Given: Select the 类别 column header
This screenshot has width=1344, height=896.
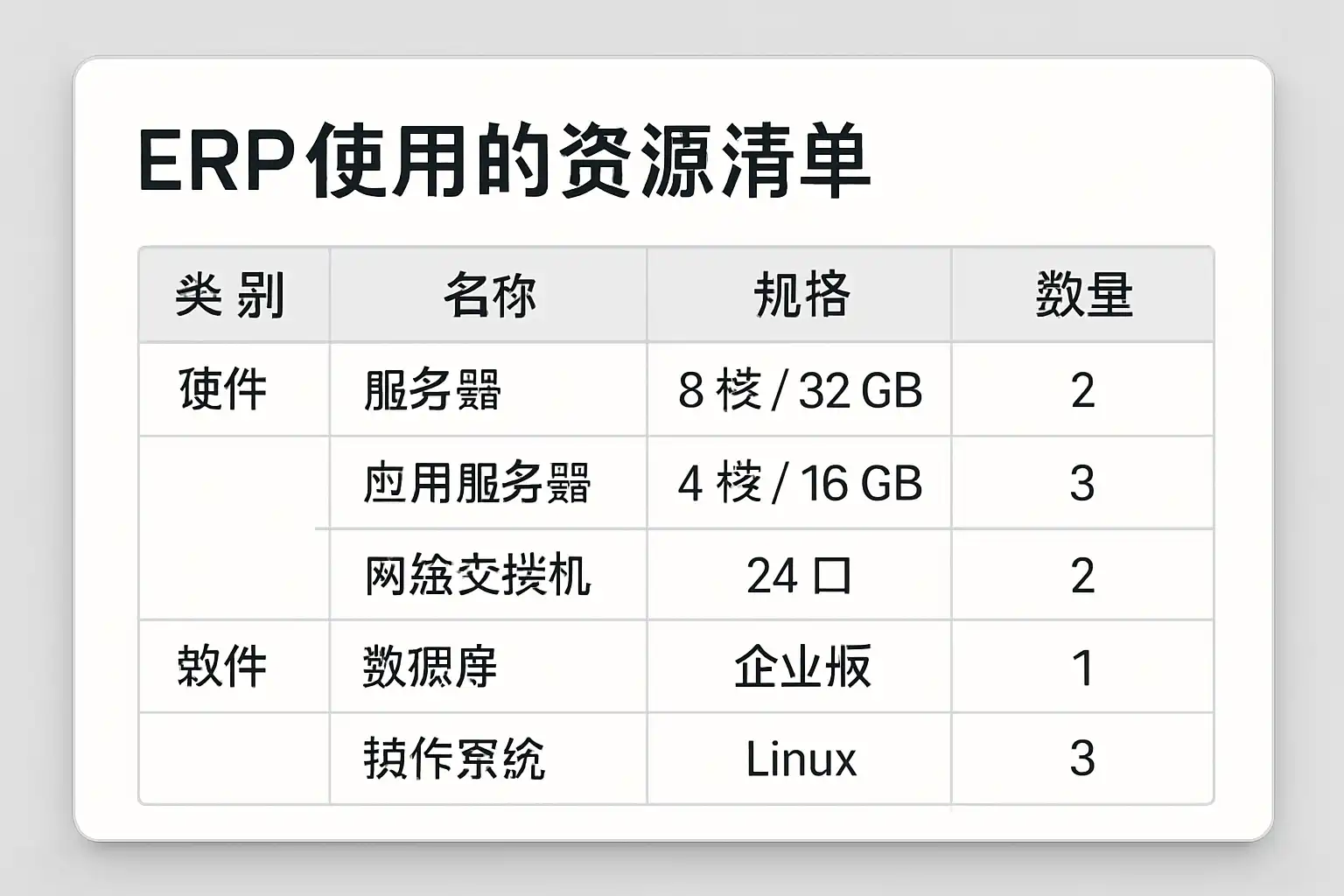Looking at the screenshot, I should pos(231,295).
